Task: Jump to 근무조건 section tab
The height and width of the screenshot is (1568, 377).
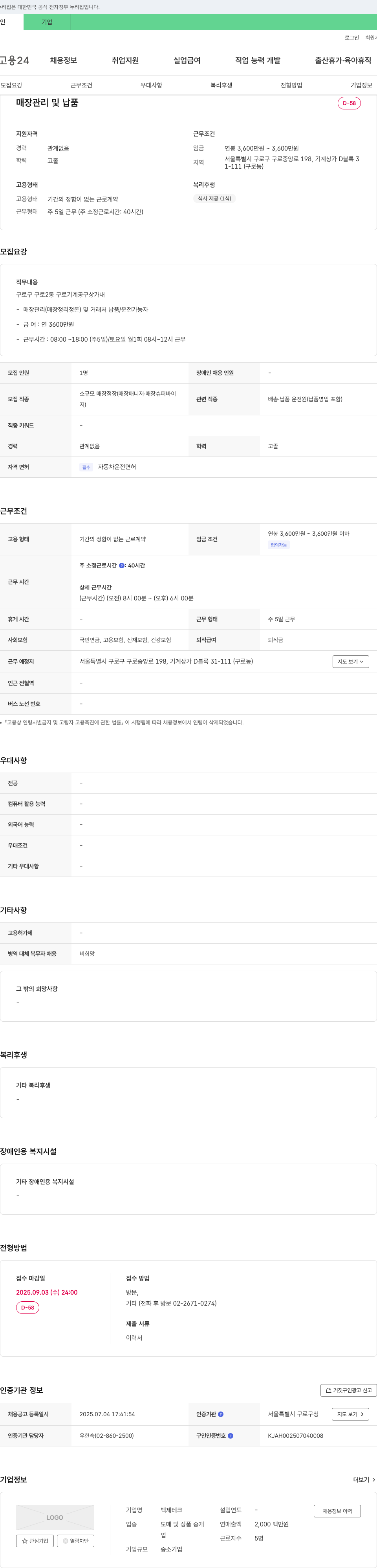Action: 81,85
